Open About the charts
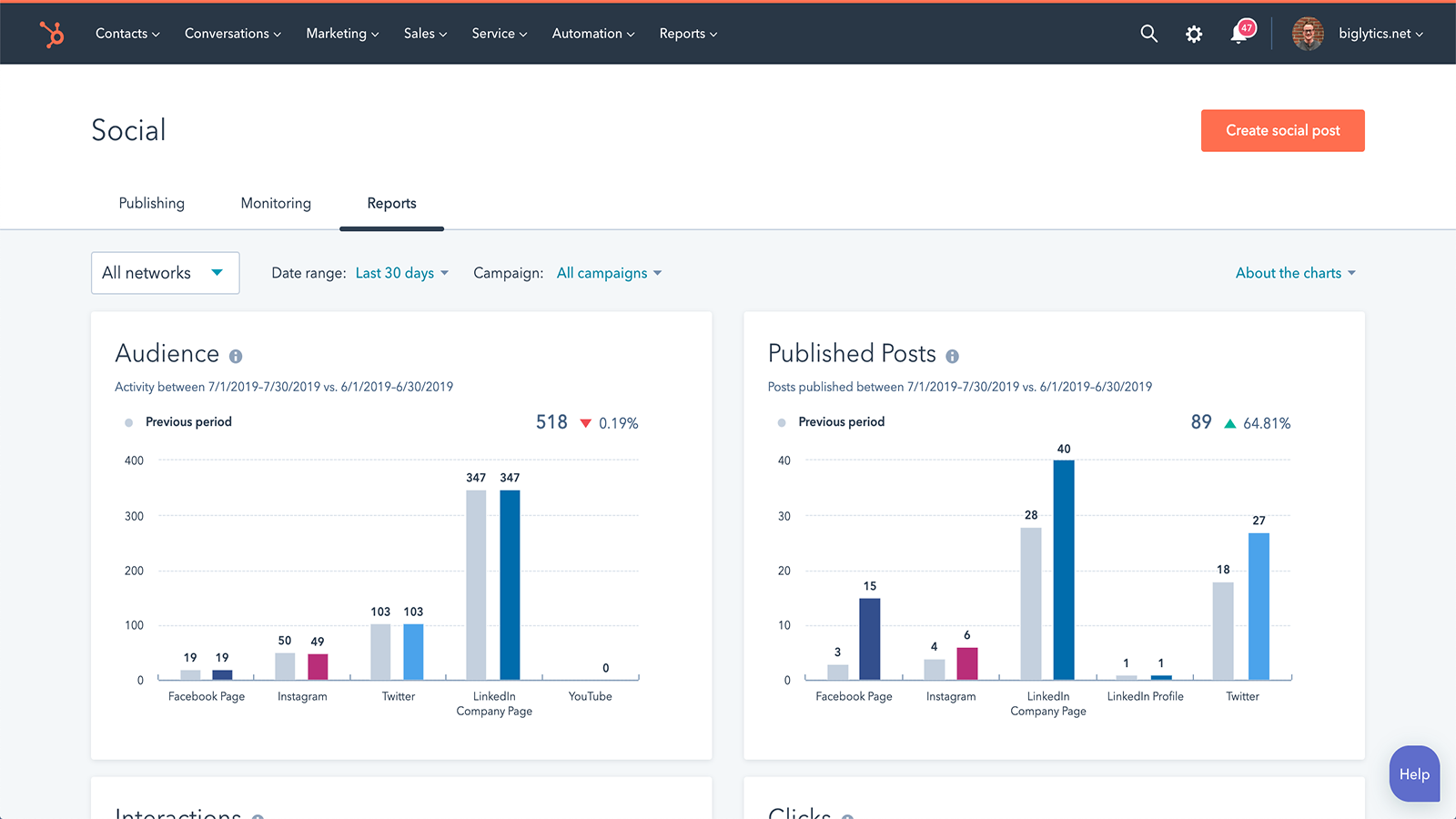Viewport: 1456px width, 819px height. [x=1295, y=272]
